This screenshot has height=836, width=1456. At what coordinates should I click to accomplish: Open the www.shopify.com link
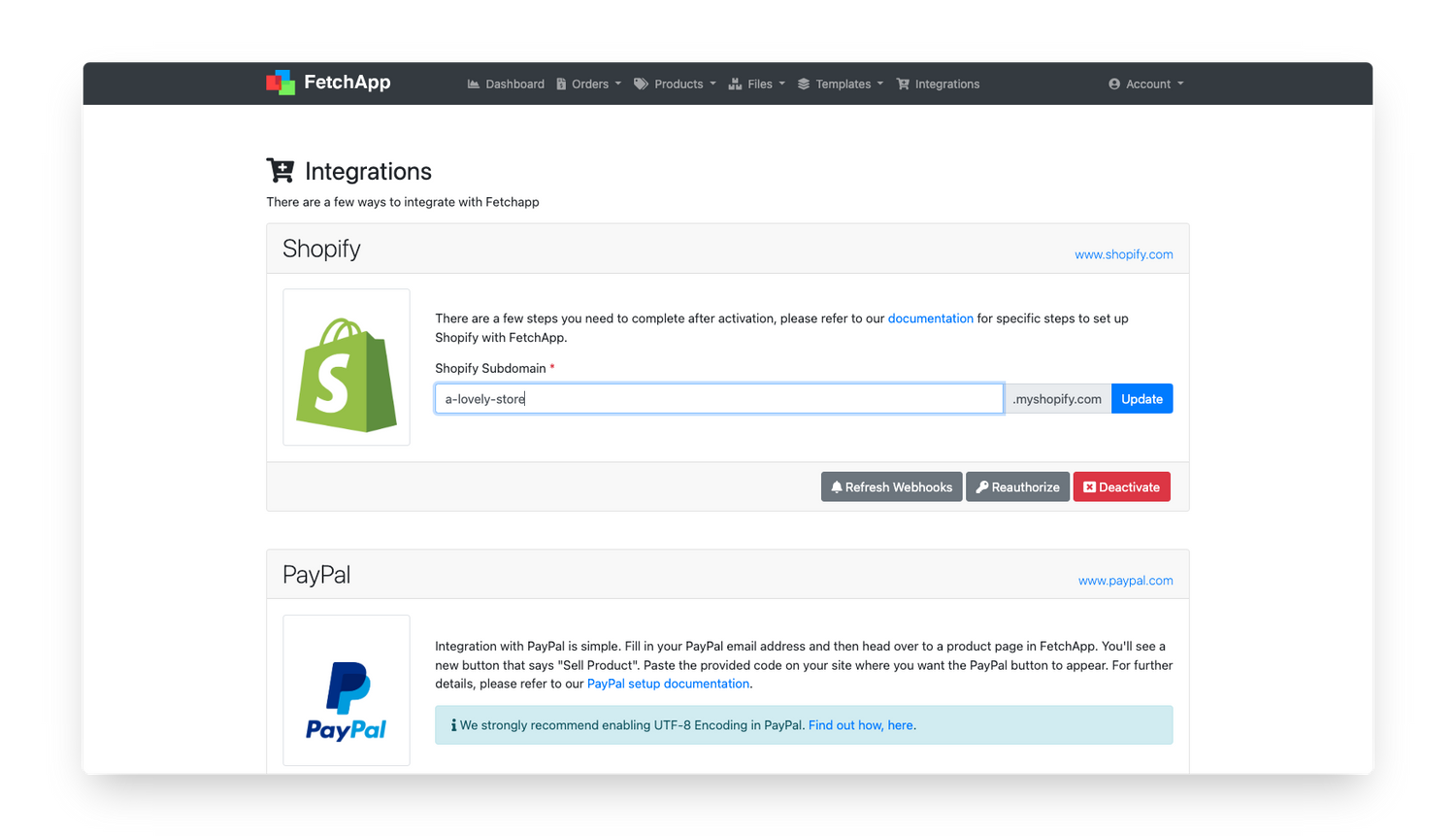[1123, 254]
